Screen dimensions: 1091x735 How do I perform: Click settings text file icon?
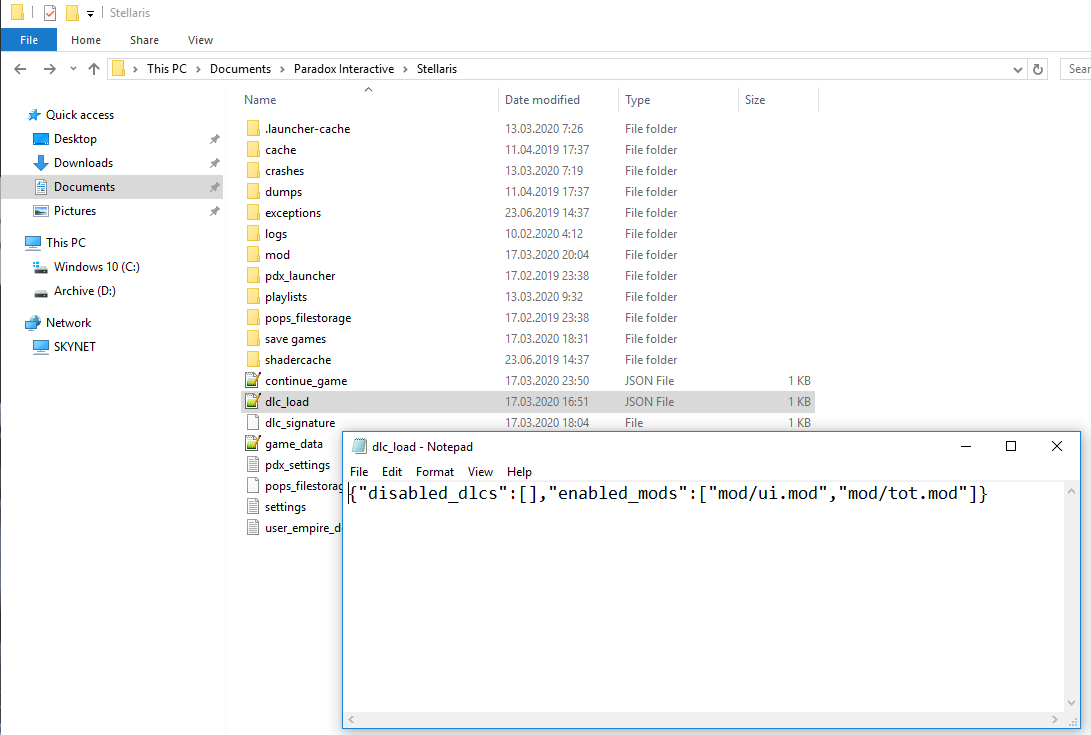coord(253,507)
